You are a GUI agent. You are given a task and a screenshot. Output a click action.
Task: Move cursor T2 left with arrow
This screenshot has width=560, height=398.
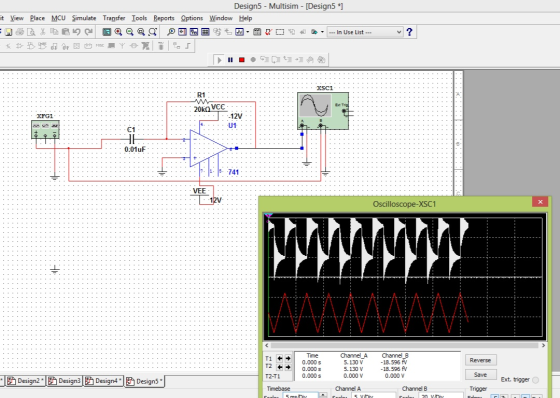pyautogui.click(x=280, y=367)
